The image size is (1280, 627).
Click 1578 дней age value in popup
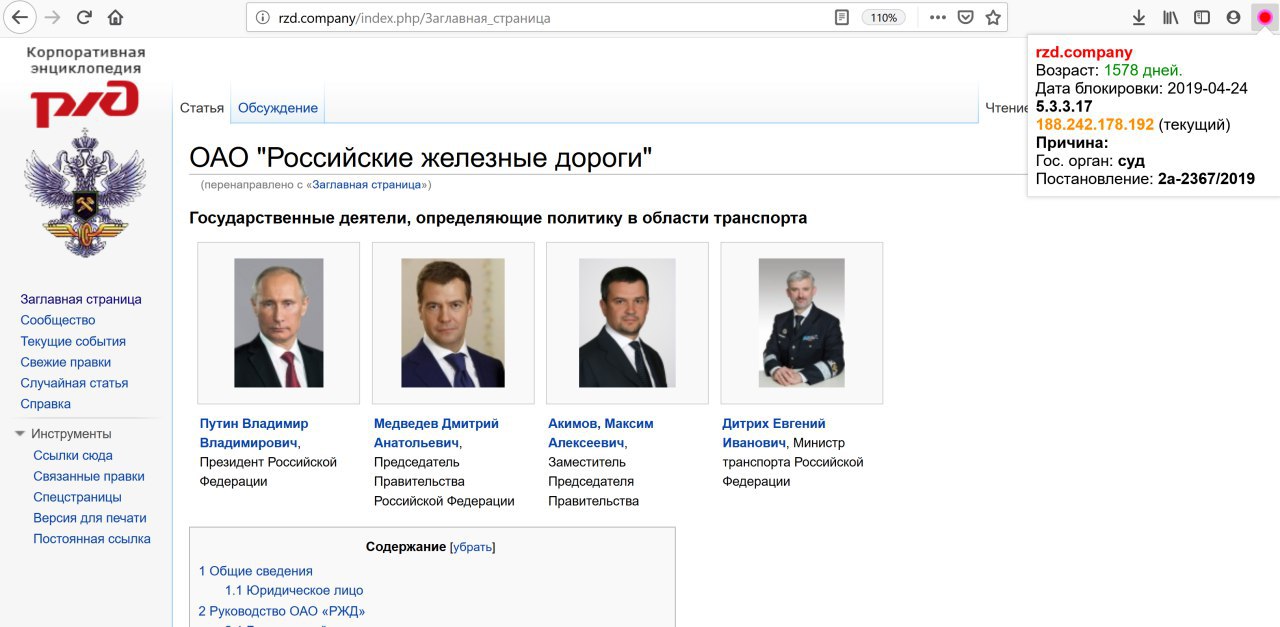(x=1143, y=70)
